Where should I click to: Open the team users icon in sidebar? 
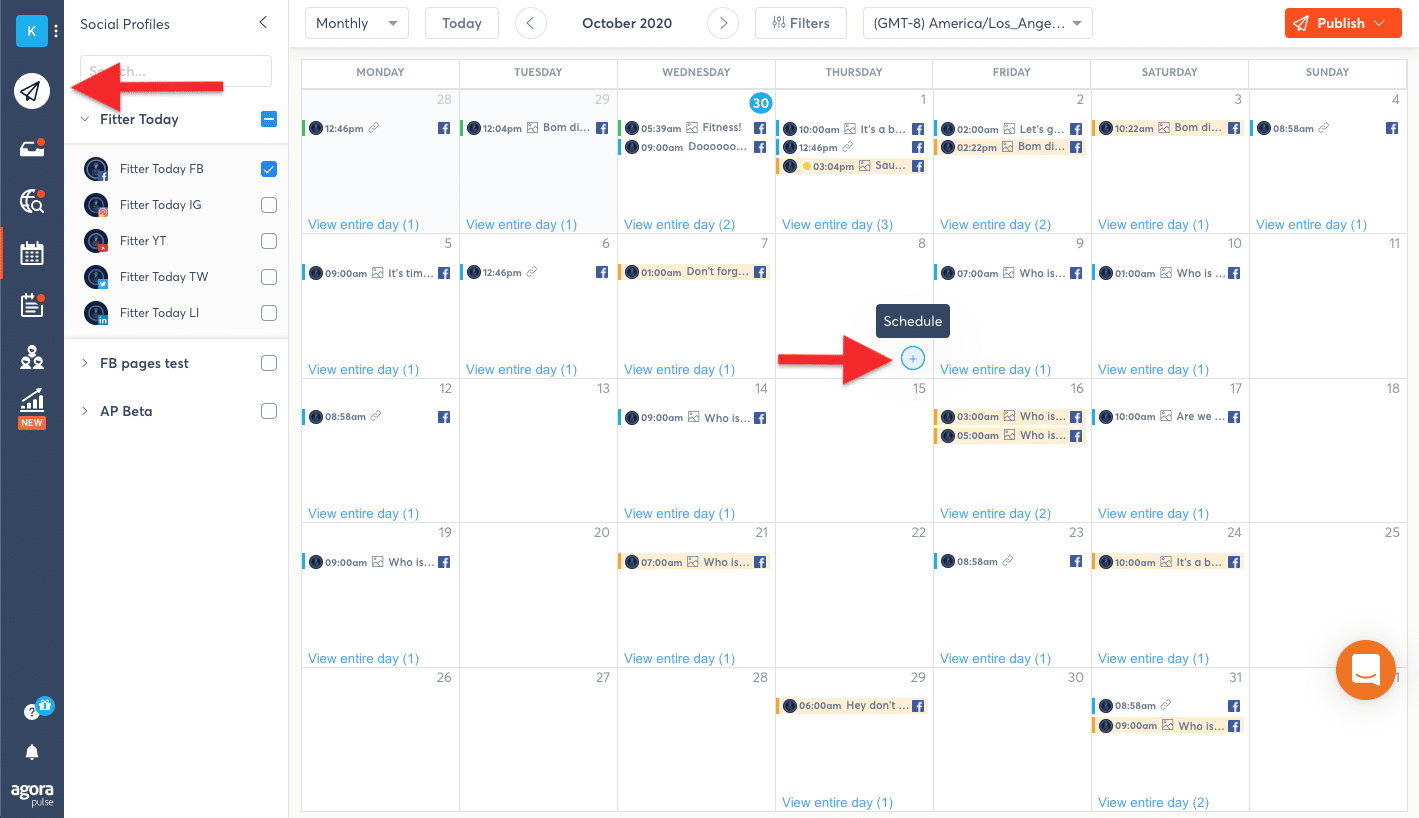coord(32,356)
